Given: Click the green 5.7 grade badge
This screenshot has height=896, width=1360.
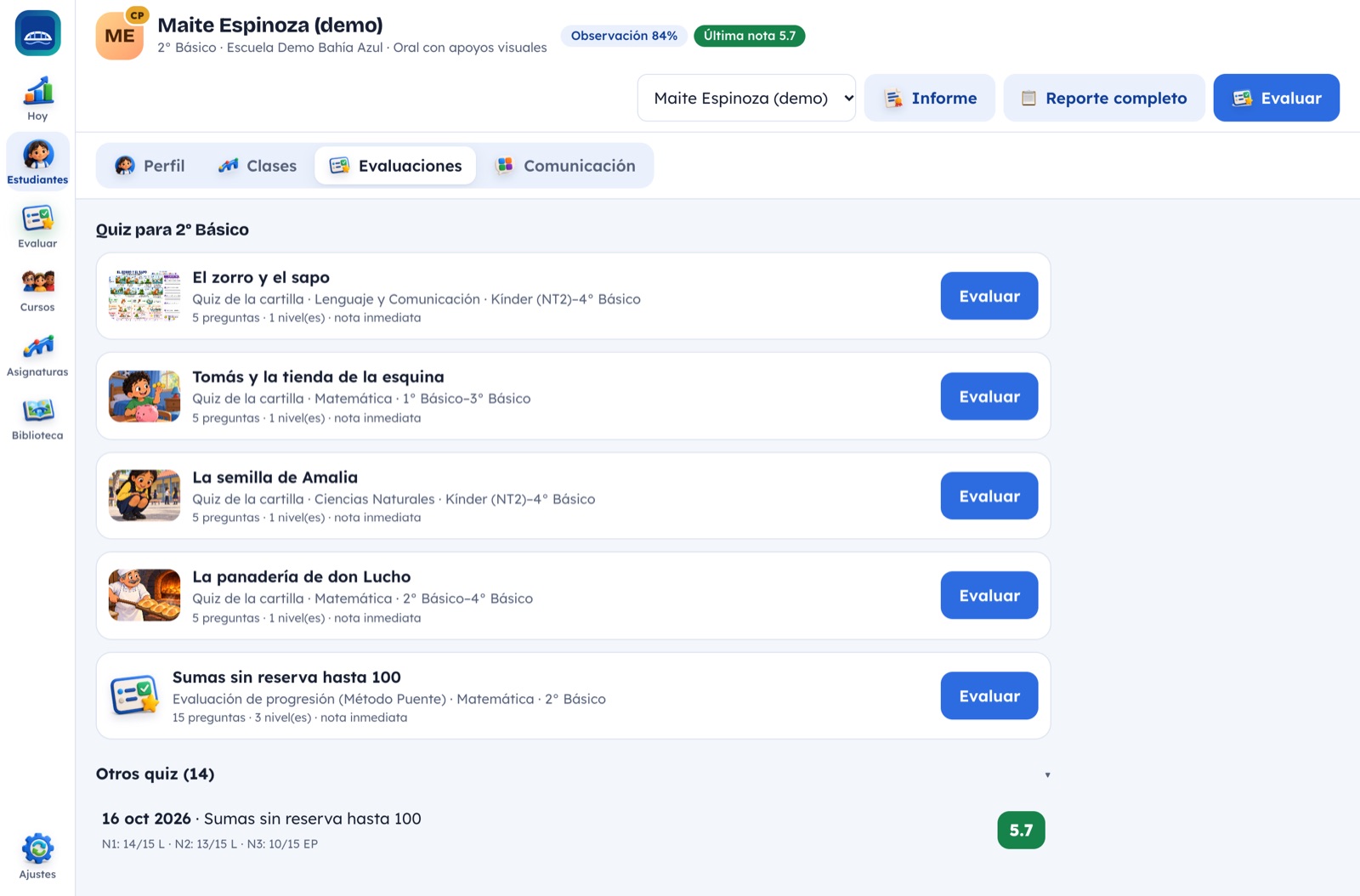Looking at the screenshot, I should click(x=1021, y=830).
